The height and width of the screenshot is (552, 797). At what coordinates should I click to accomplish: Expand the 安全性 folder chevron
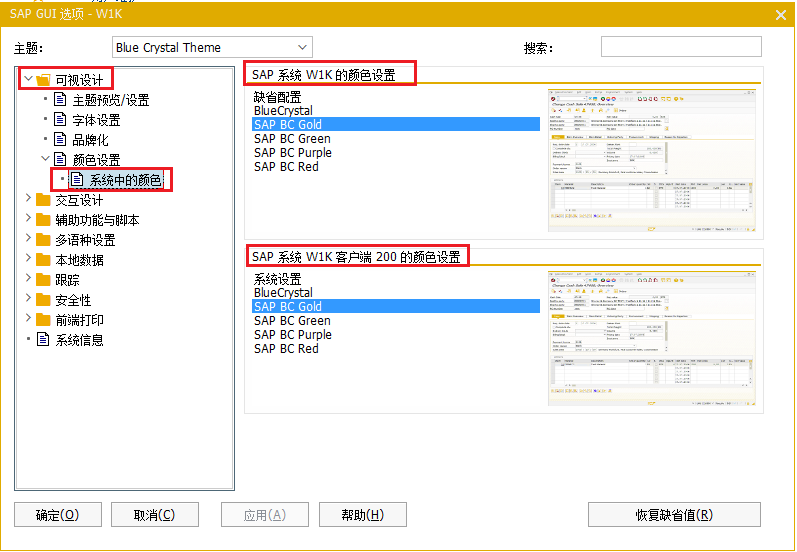(x=28, y=298)
